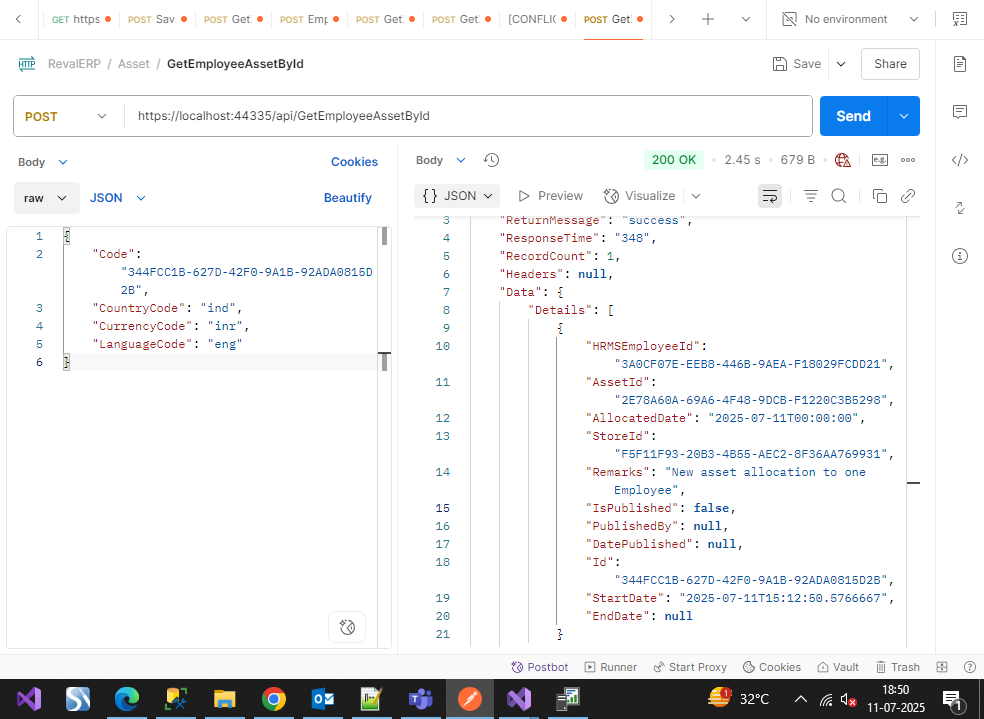Expand the raw body type dropdown
Screen dimensions: 984x719
click(47, 198)
